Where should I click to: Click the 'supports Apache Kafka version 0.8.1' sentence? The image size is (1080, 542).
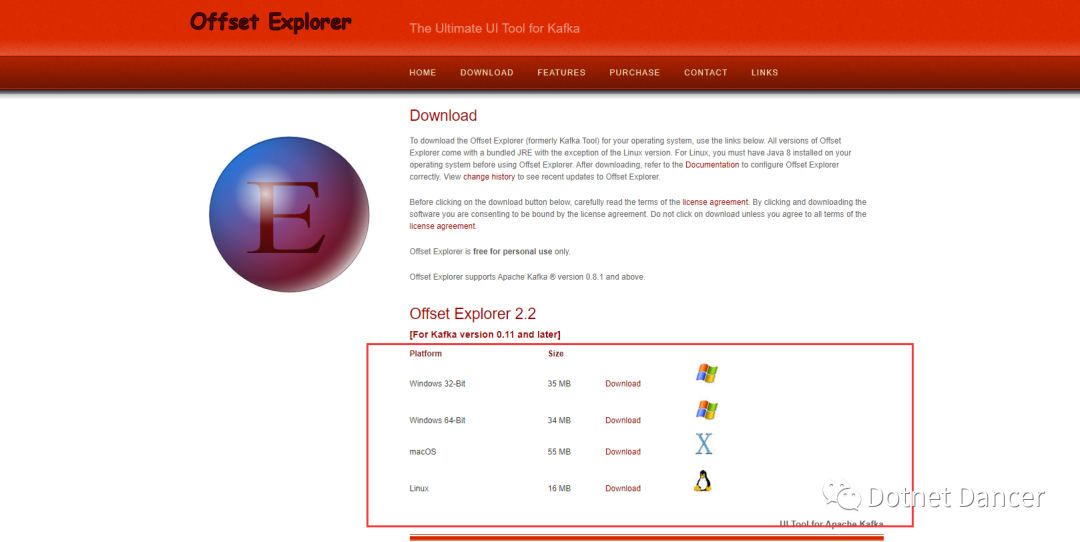(527, 277)
